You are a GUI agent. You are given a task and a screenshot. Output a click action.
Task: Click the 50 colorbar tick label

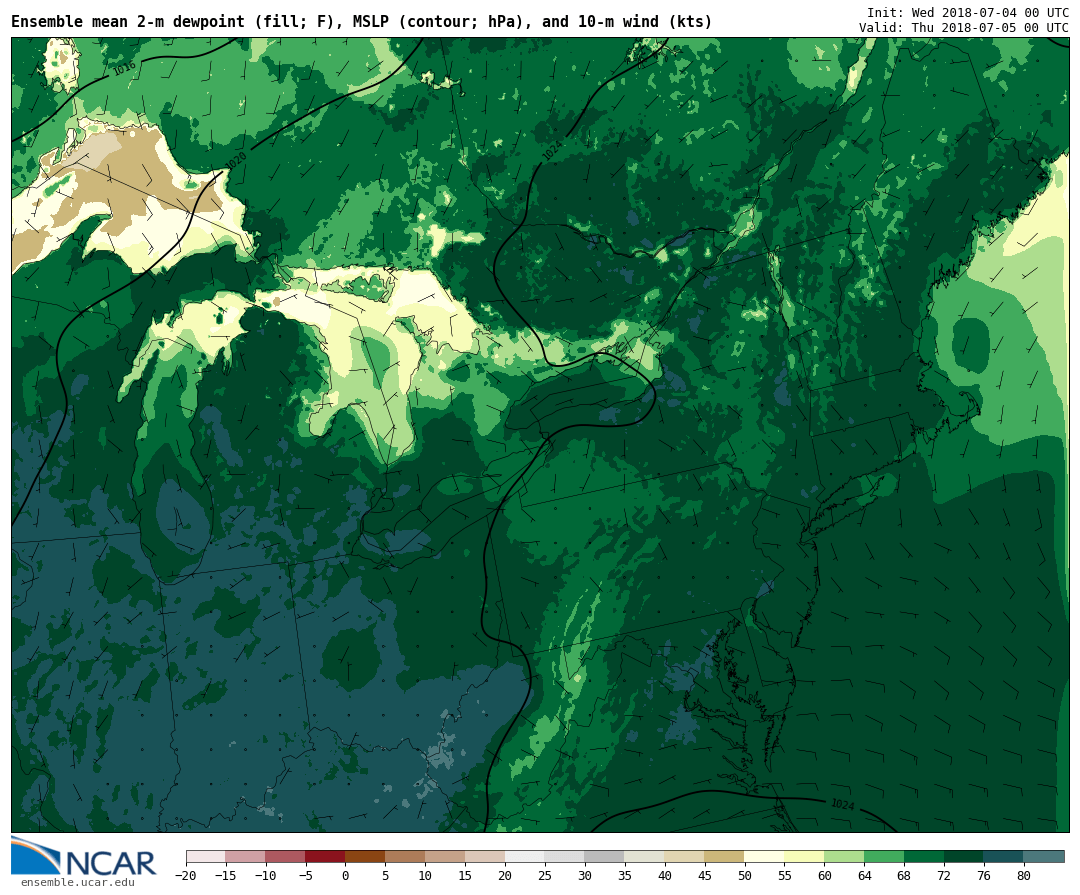(745, 876)
